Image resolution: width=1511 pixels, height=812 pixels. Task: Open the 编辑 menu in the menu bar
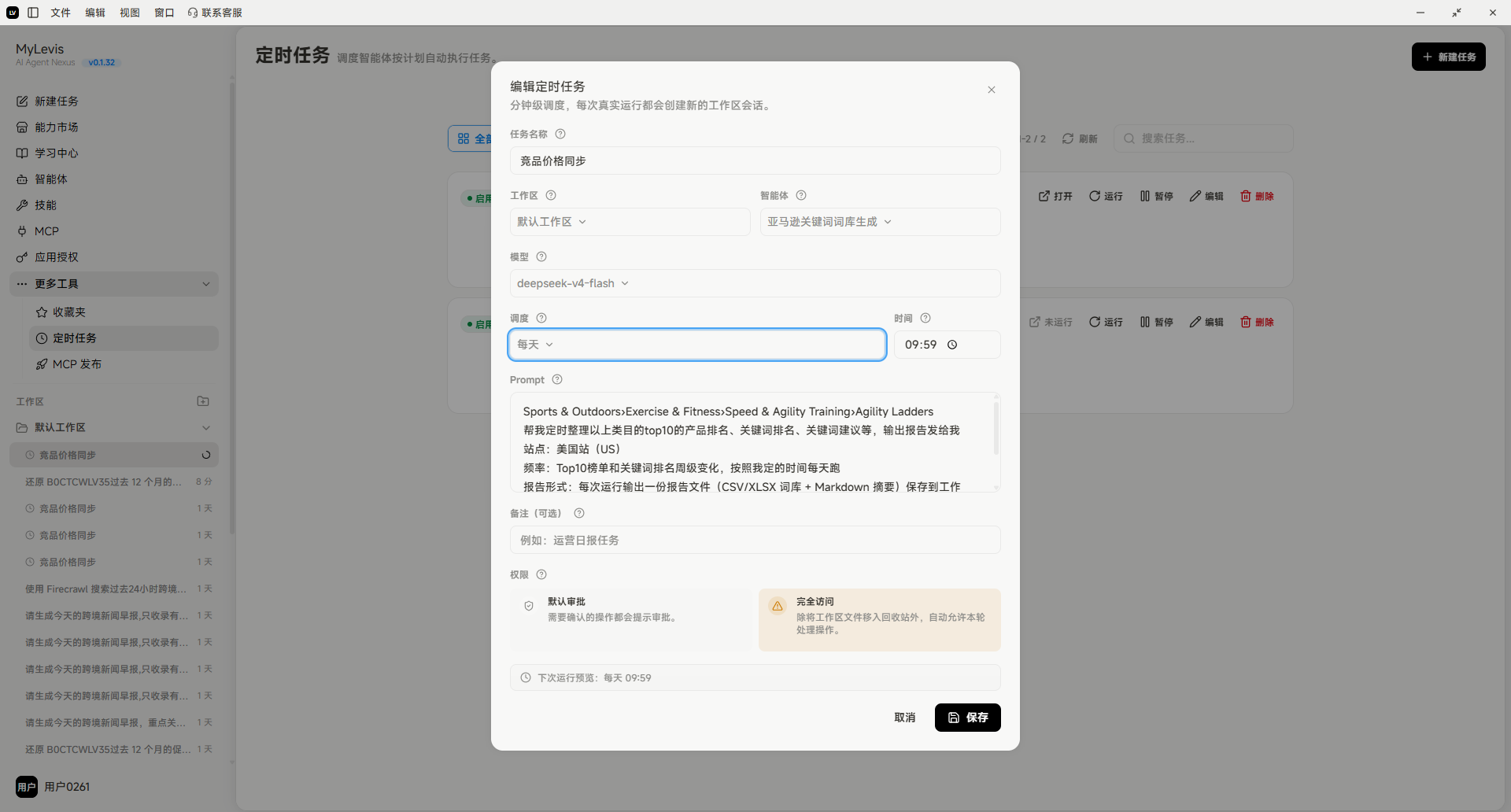click(x=95, y=13)
